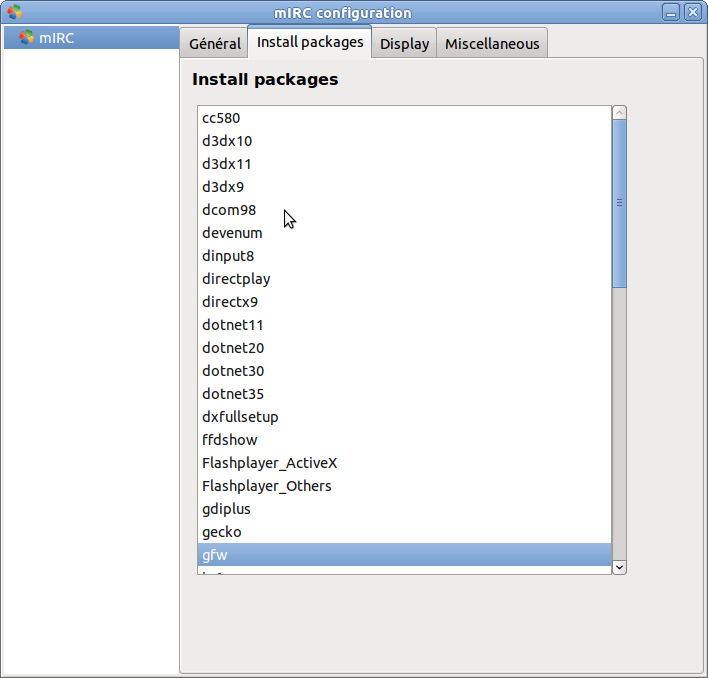
Task: Switch to the Général tab
Action: pos(214,44)
